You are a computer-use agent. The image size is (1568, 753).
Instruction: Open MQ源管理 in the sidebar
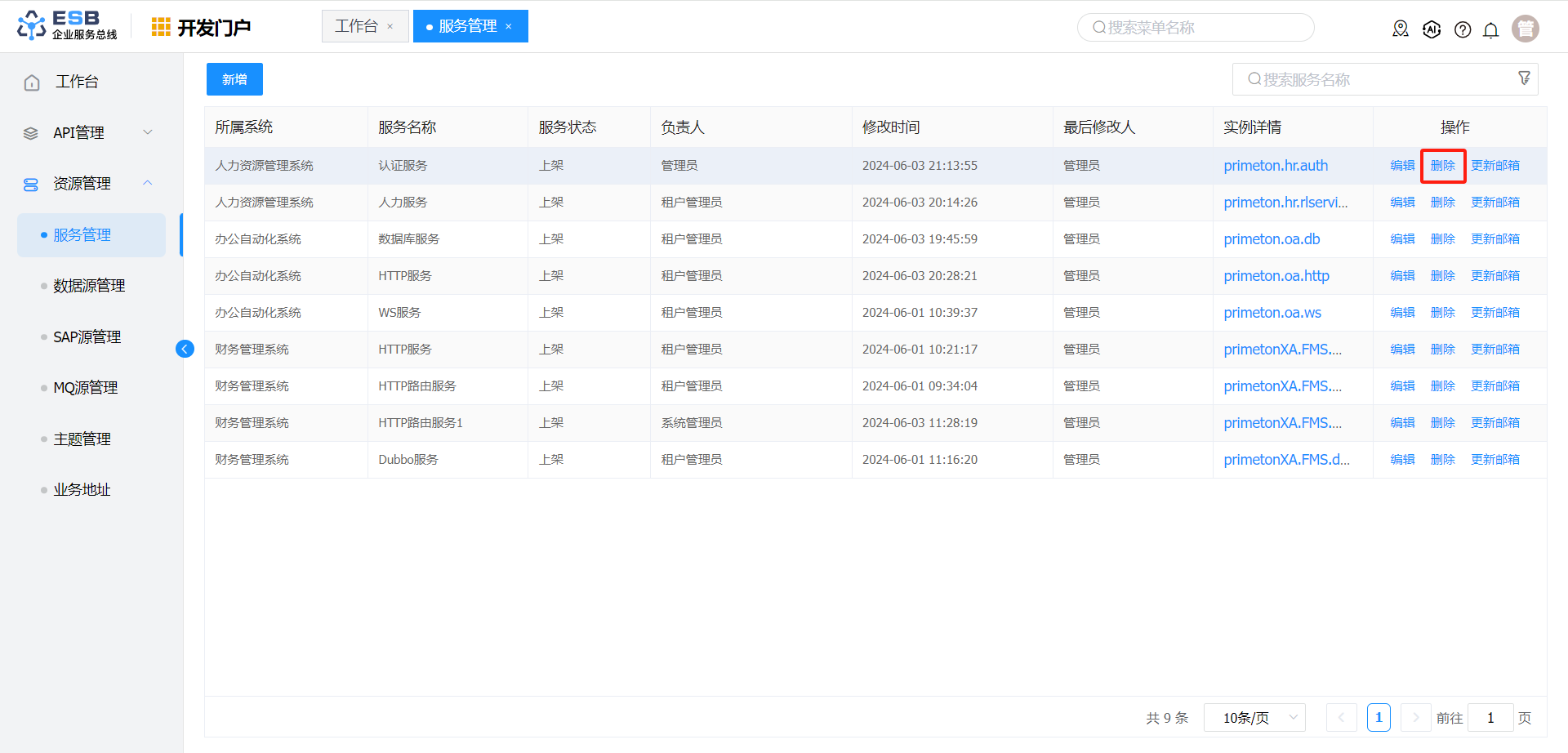pos(86,388)
